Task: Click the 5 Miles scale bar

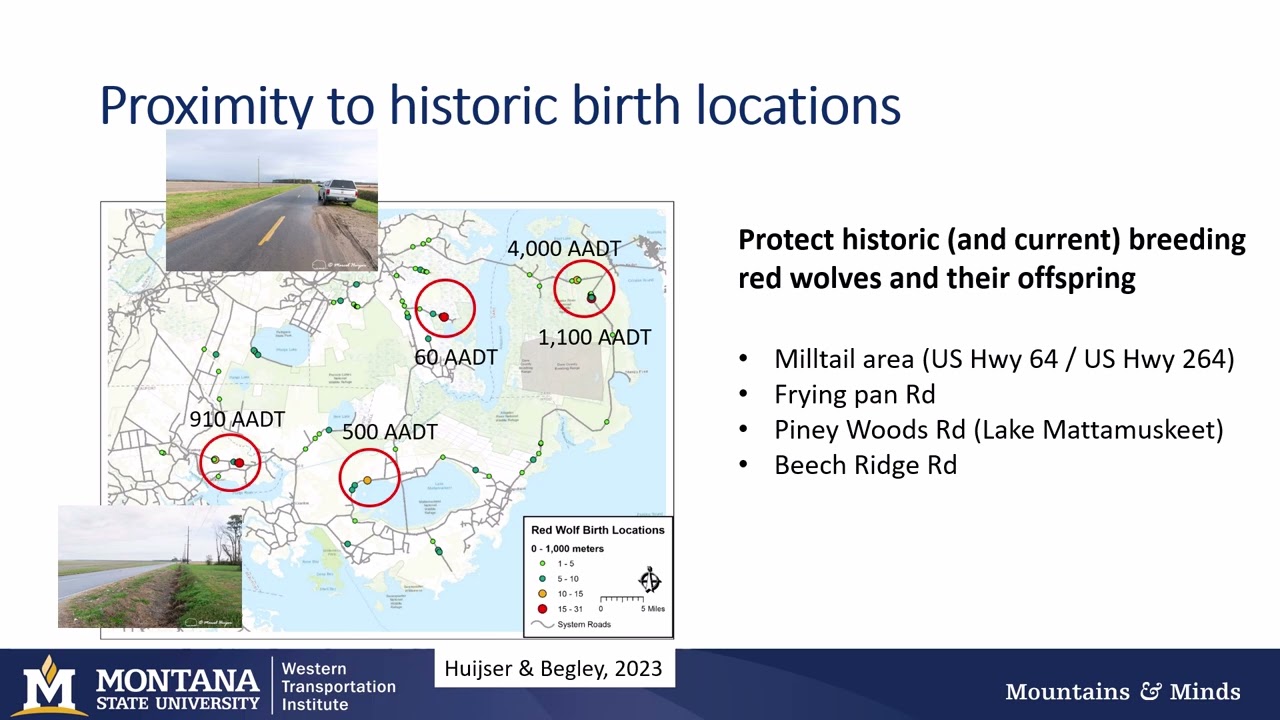Action: coord(632,604)
